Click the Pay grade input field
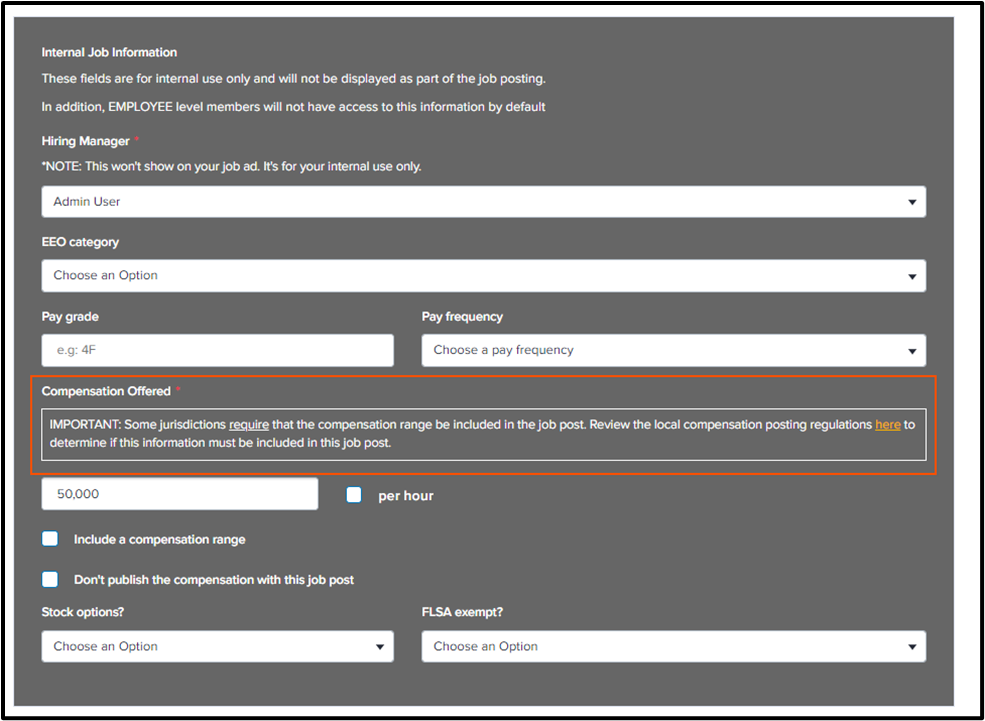The width and height of the screenshot is (985, 721). tap(217, 350)
